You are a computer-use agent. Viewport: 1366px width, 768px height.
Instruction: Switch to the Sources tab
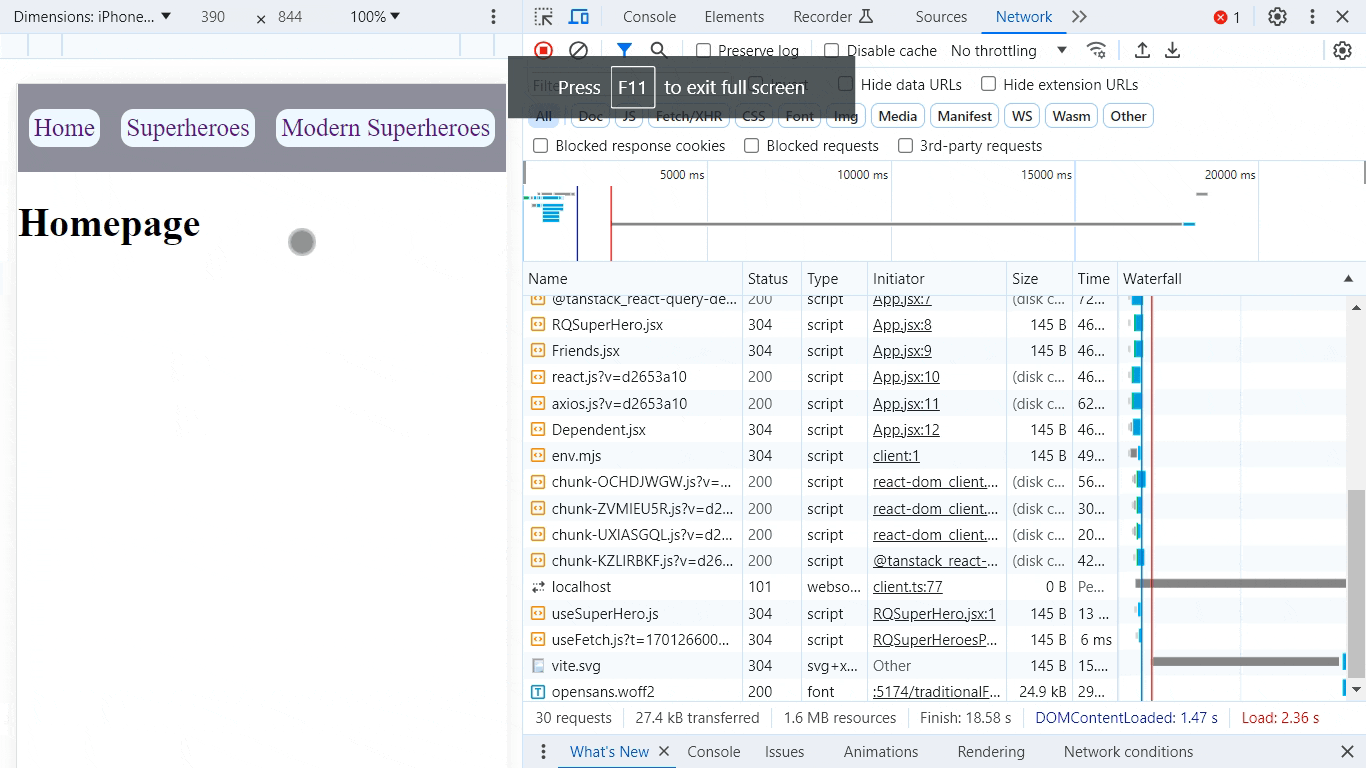[x=941, y=17]
